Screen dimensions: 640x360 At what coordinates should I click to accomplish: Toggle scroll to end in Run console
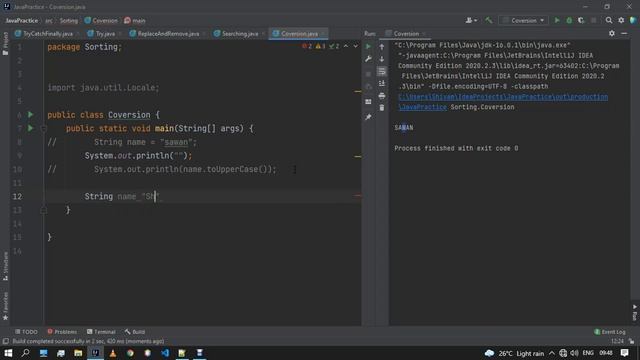pyautogui.click(x=382, y=83)
